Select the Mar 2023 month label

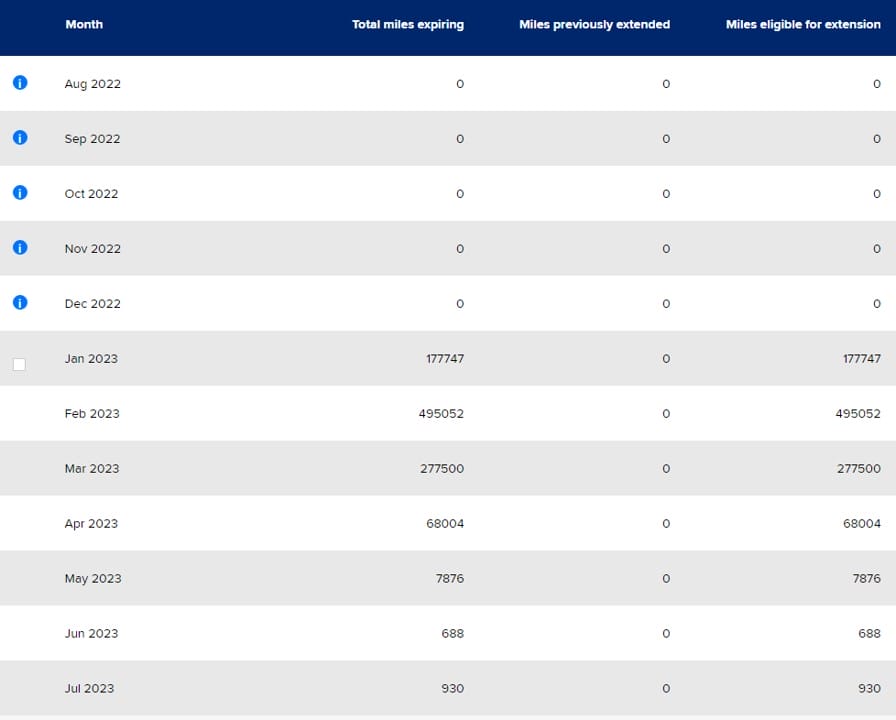[92, 468]
